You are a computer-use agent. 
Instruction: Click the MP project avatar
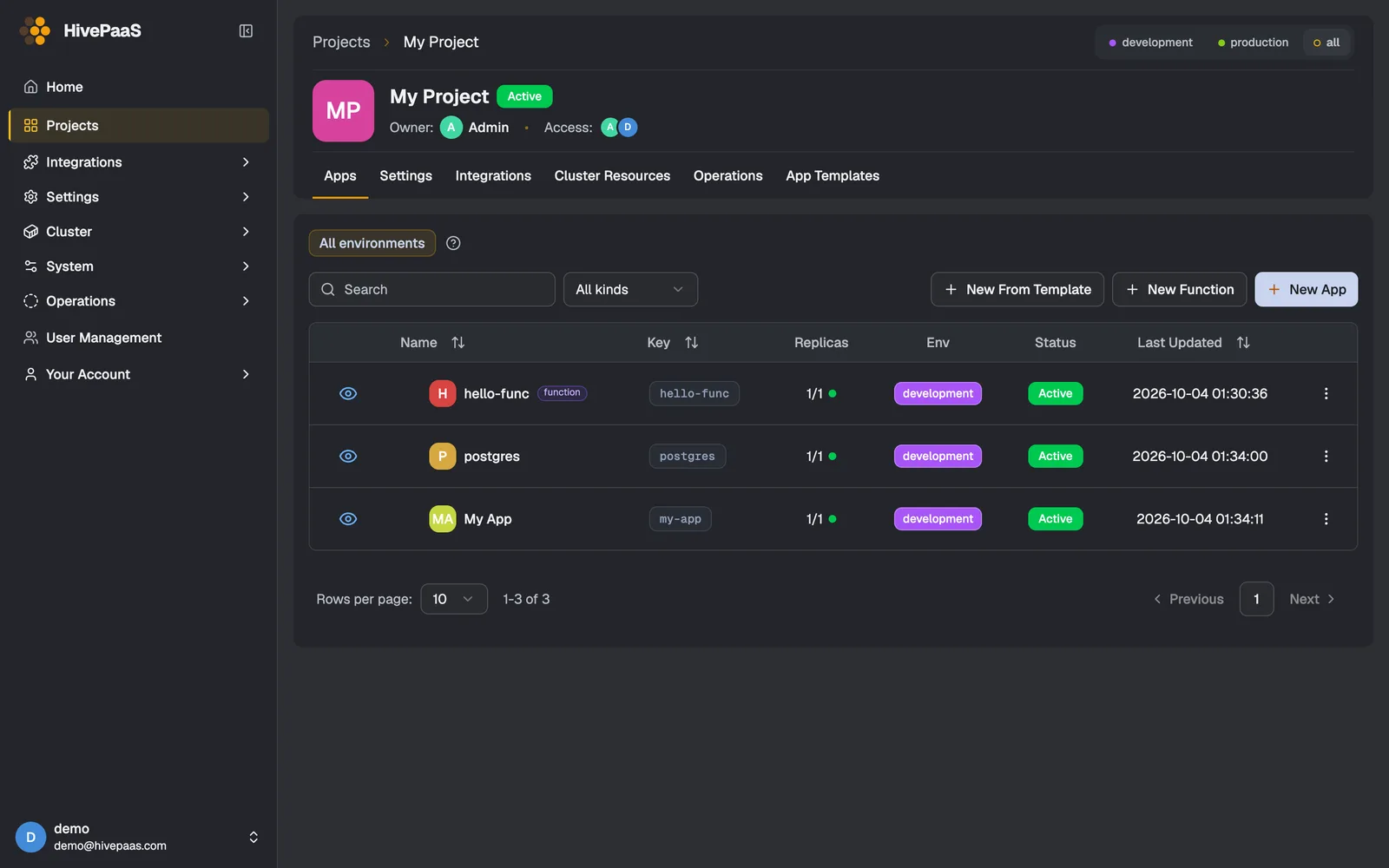coord(343,111)
